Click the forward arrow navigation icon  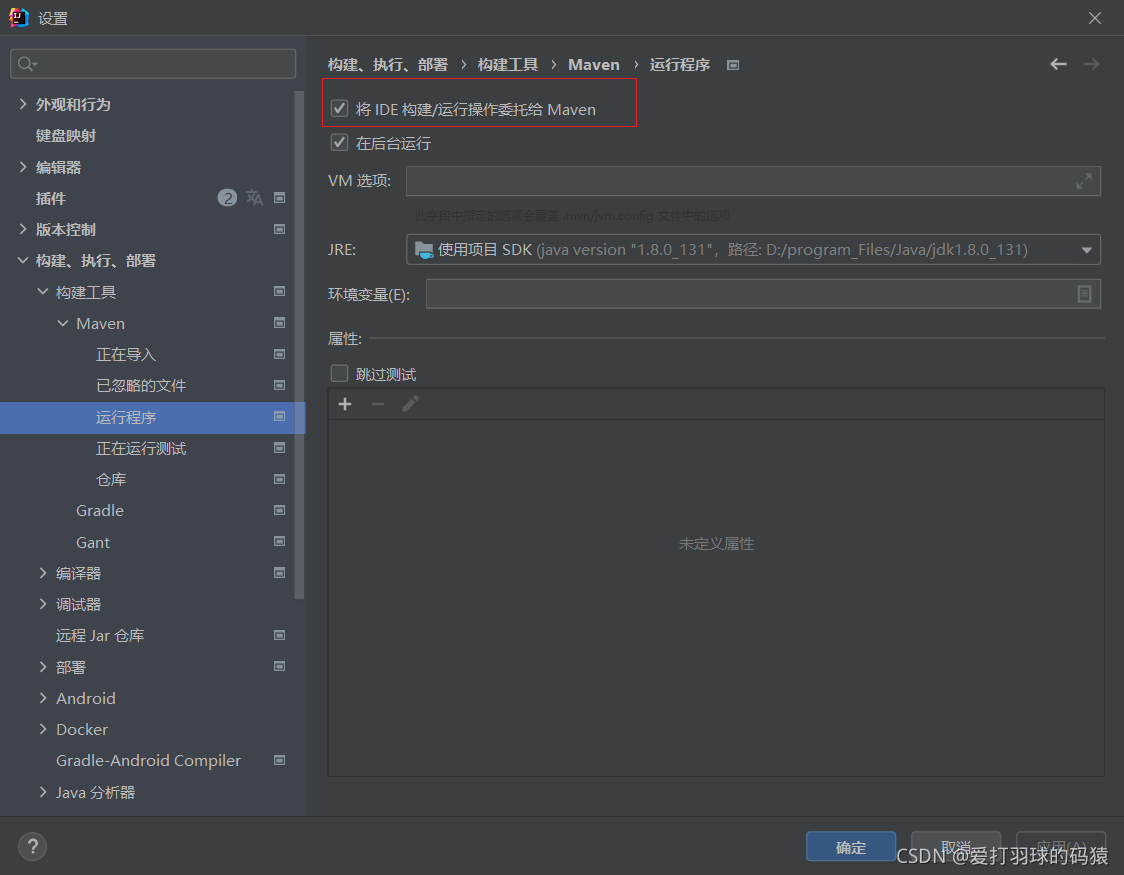[1091, 64]
